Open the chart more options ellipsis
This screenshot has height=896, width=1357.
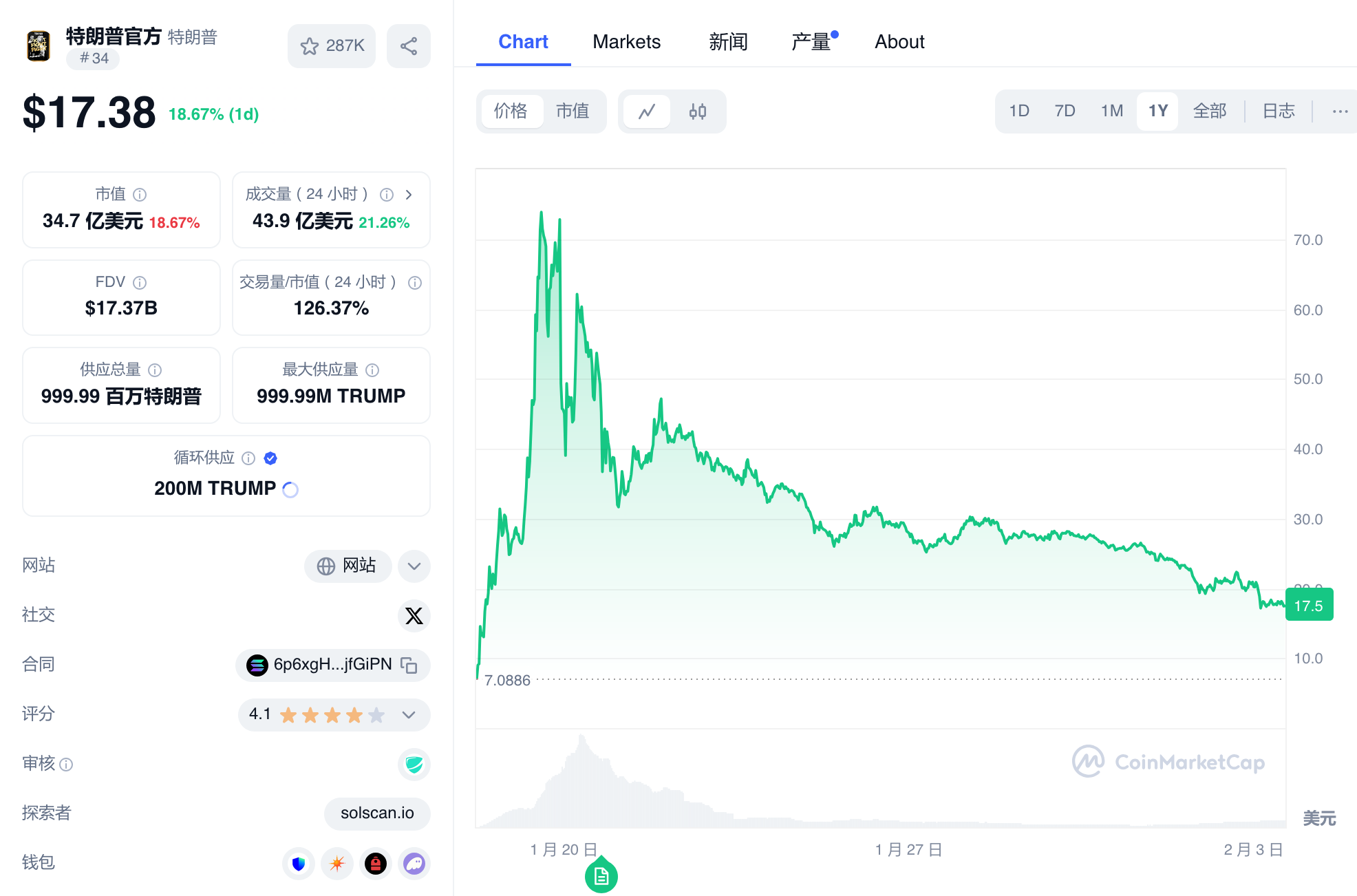click(1340, 111)
